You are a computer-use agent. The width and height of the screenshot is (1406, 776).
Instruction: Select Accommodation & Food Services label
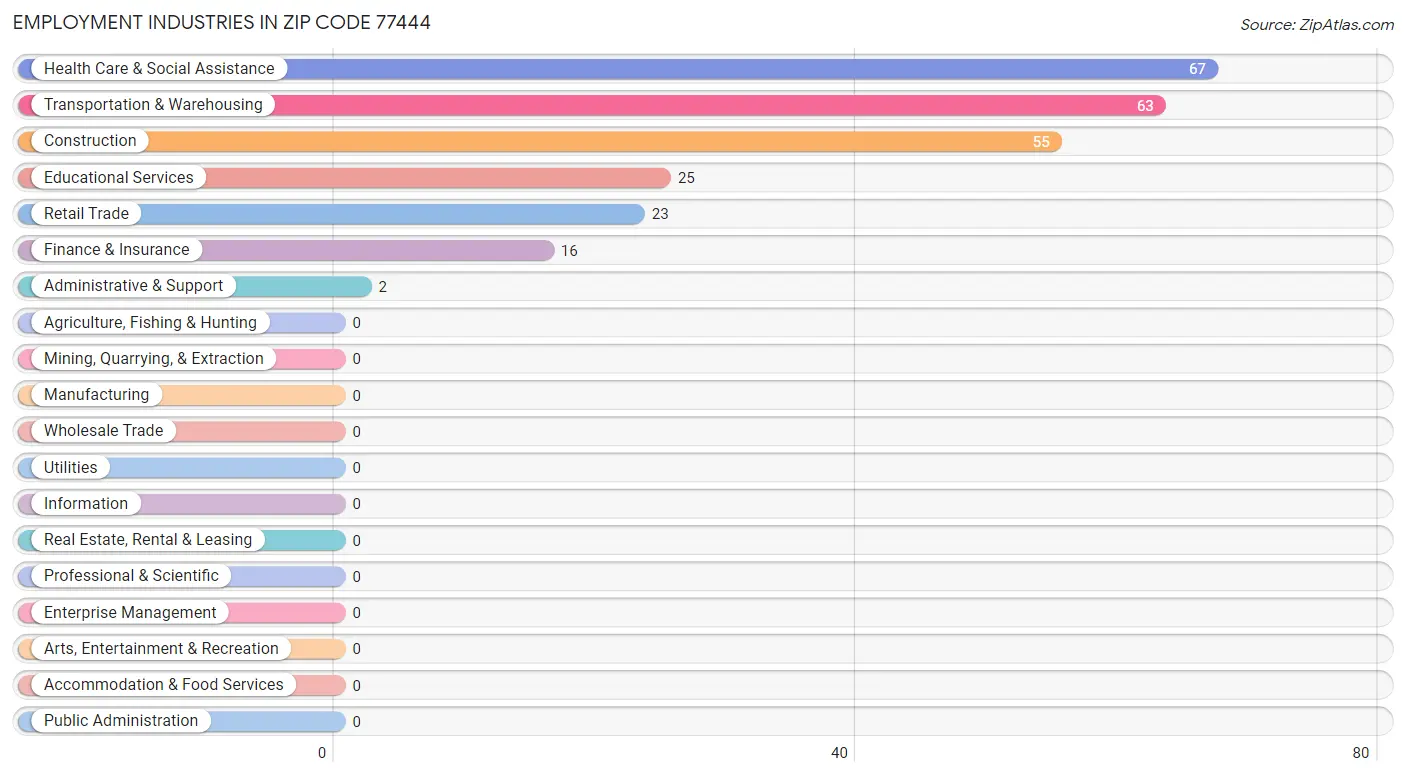(164, 684)
